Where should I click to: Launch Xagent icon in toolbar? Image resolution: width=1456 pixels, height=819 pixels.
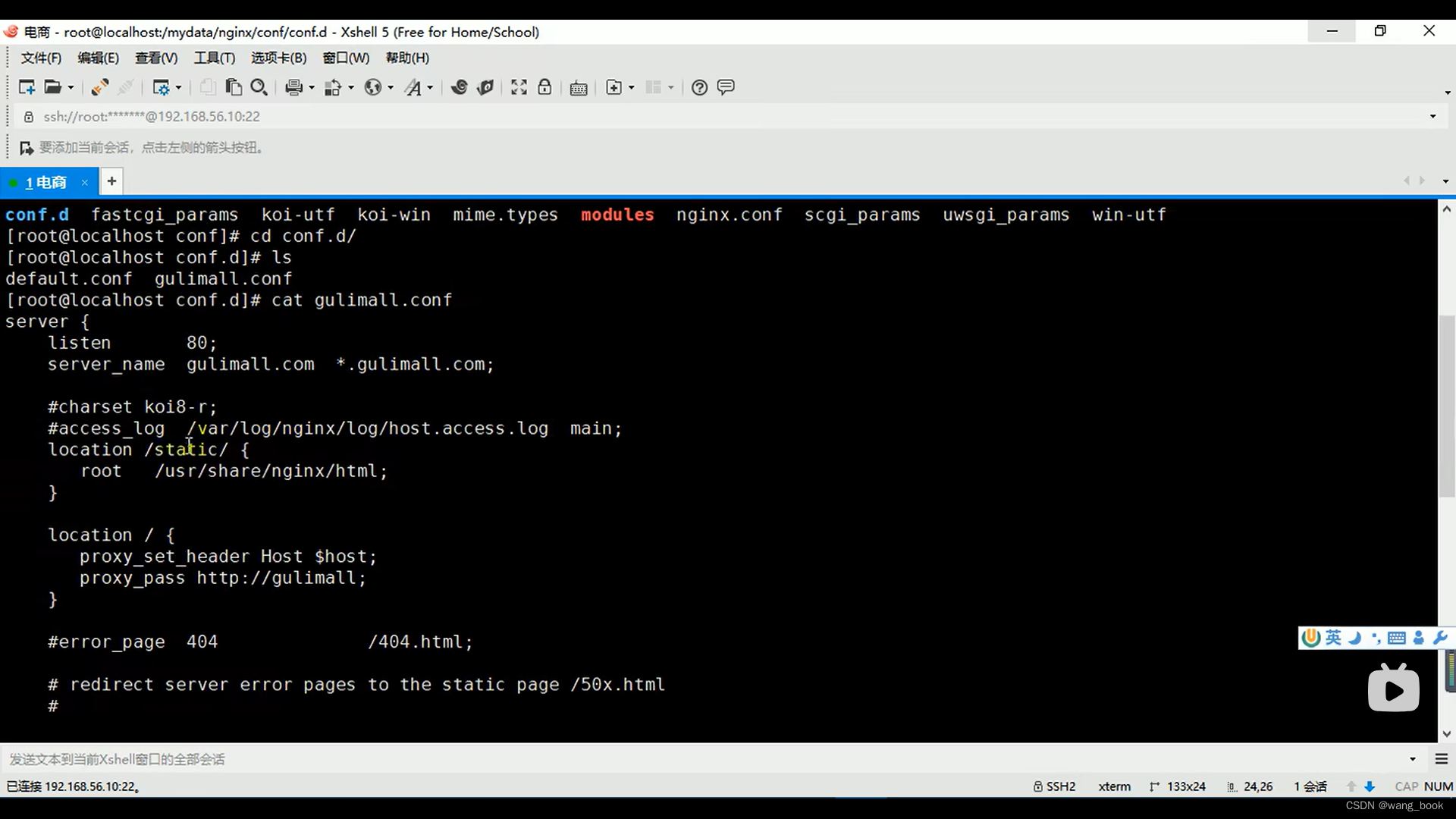pyautogui.click(x=485, y=88)
